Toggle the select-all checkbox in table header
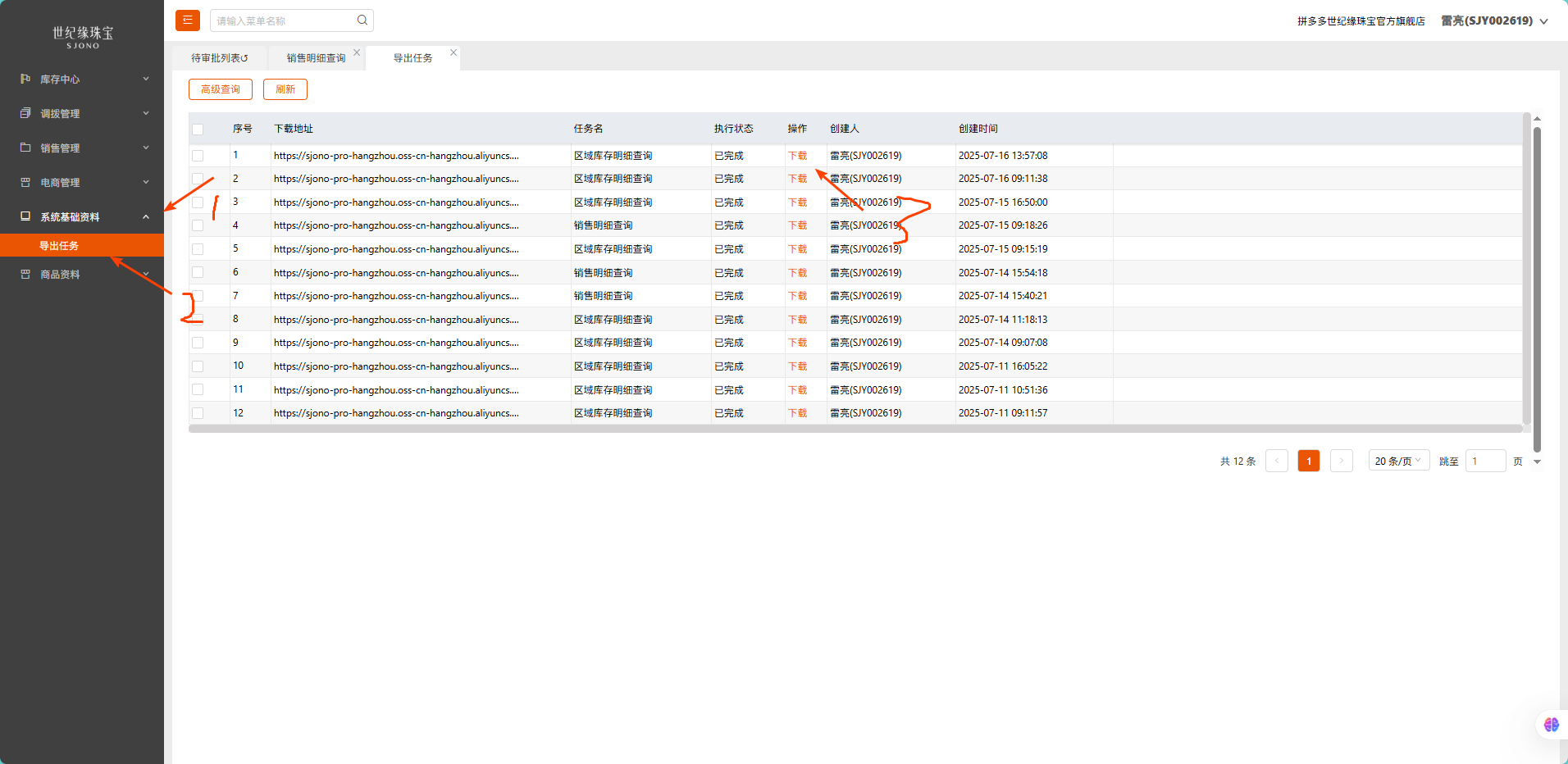Image resolution: width=1568 pixels, height=764 pixels. [198, 130]
